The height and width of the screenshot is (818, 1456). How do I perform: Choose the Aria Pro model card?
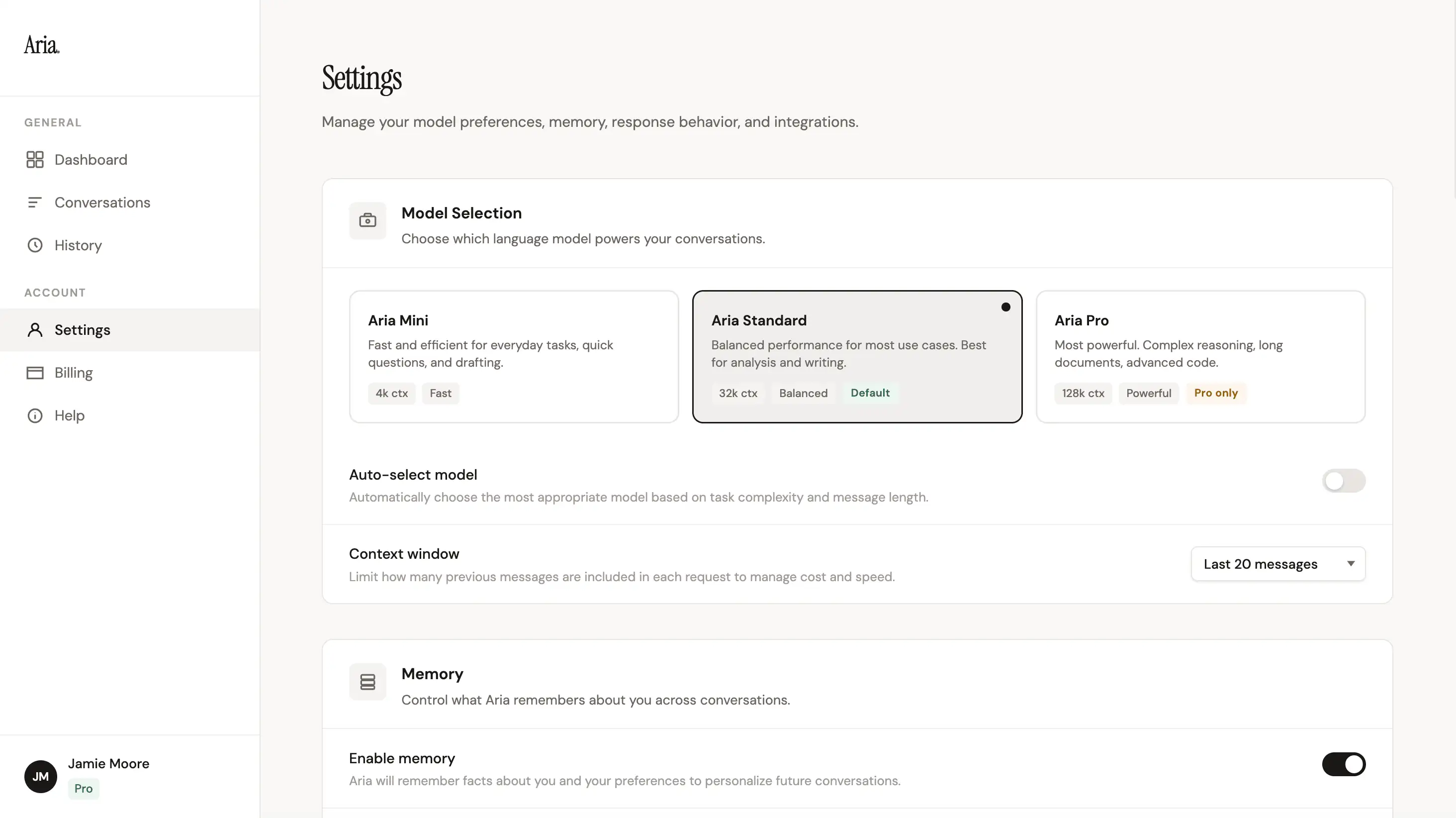coord(1200,356)
